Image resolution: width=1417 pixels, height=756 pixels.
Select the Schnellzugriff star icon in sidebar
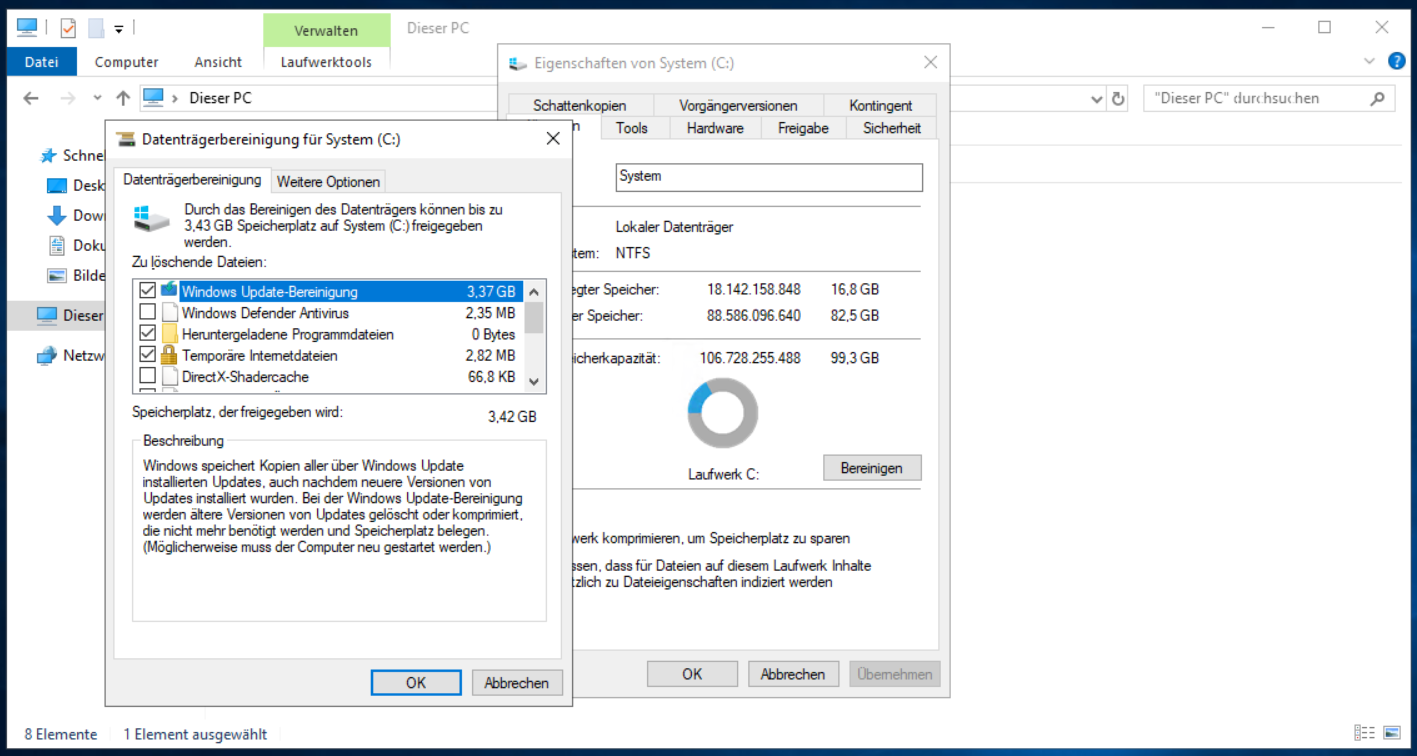47,156
